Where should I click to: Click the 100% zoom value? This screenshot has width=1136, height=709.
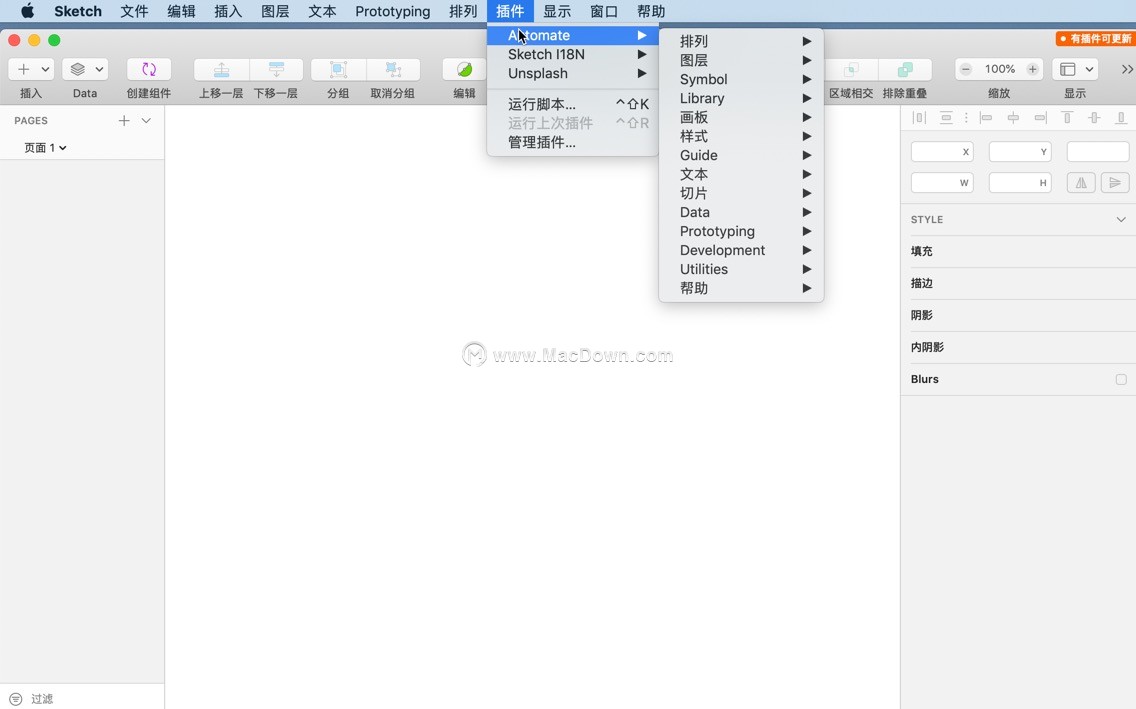999,70
